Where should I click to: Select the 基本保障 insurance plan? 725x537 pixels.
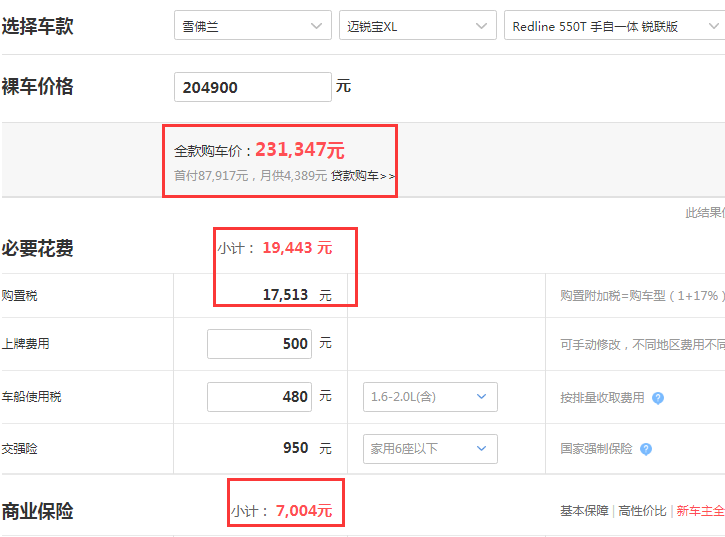coord(584,511)
